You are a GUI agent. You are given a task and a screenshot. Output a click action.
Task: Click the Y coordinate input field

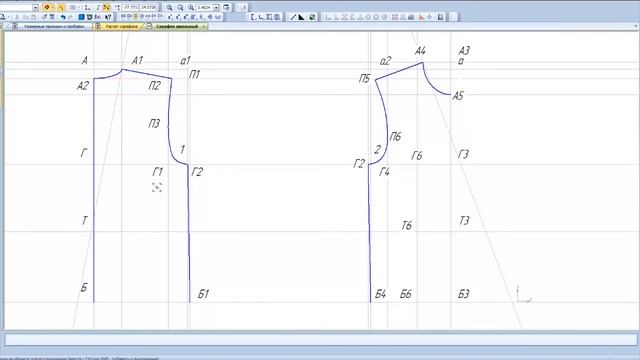(x=148, y=7)
